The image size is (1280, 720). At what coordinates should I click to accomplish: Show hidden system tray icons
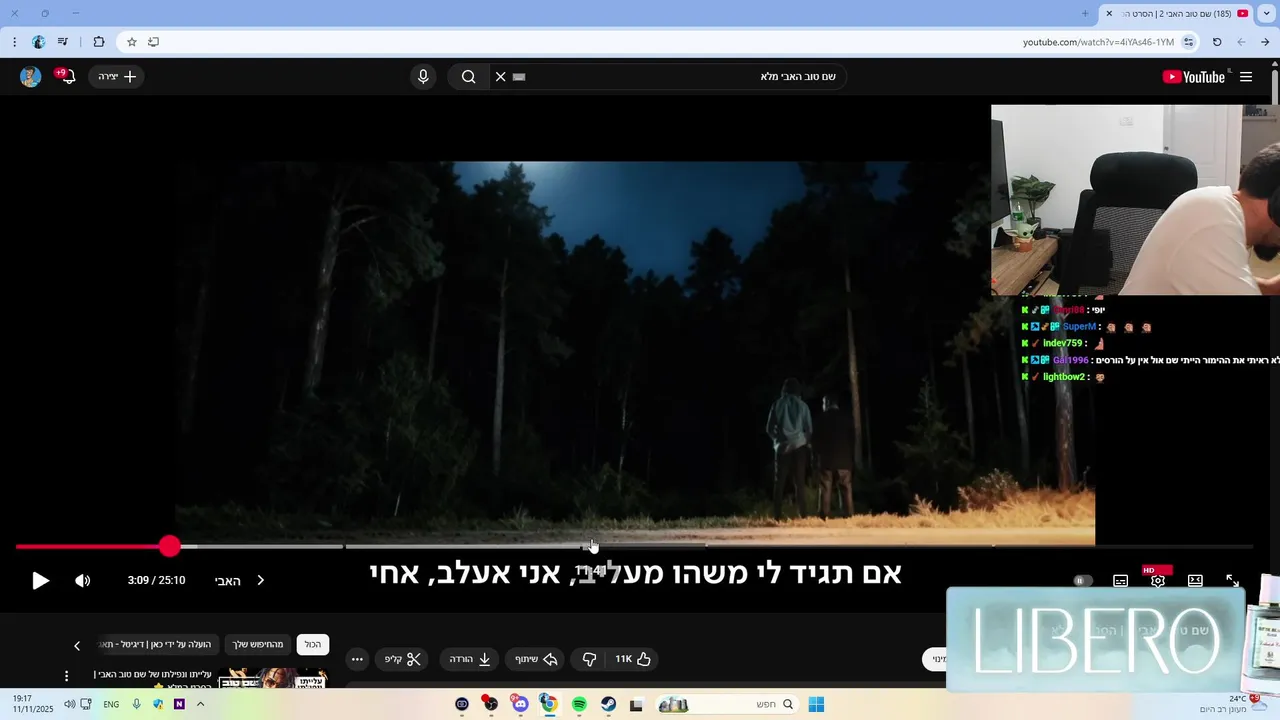coord(200,705)
